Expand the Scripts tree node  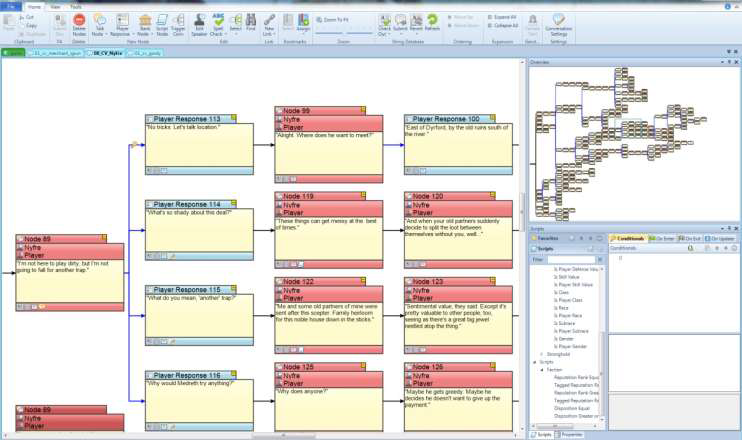click(x=534, y=361)
